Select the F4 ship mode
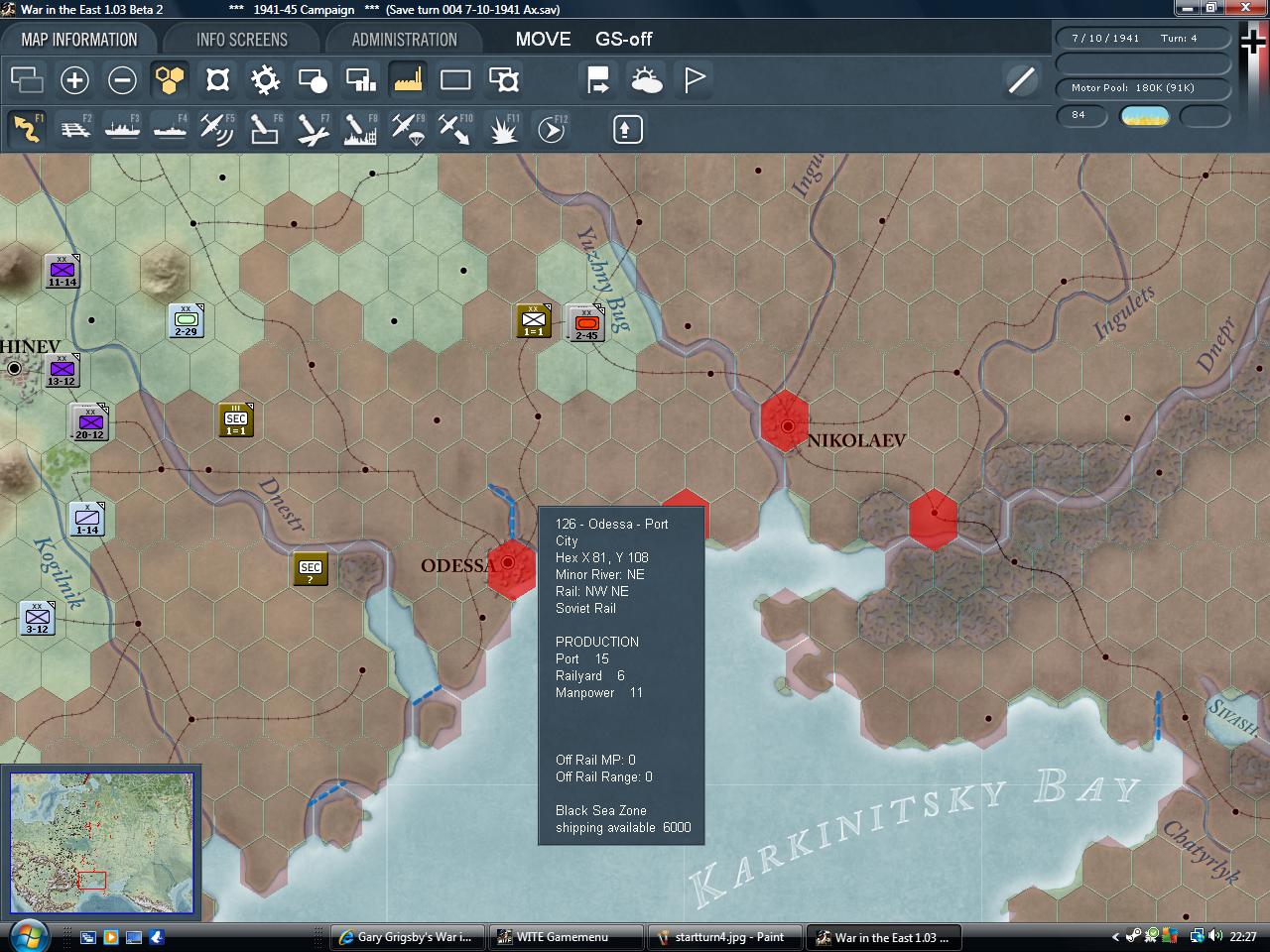1270x952 pixels. 170,129
